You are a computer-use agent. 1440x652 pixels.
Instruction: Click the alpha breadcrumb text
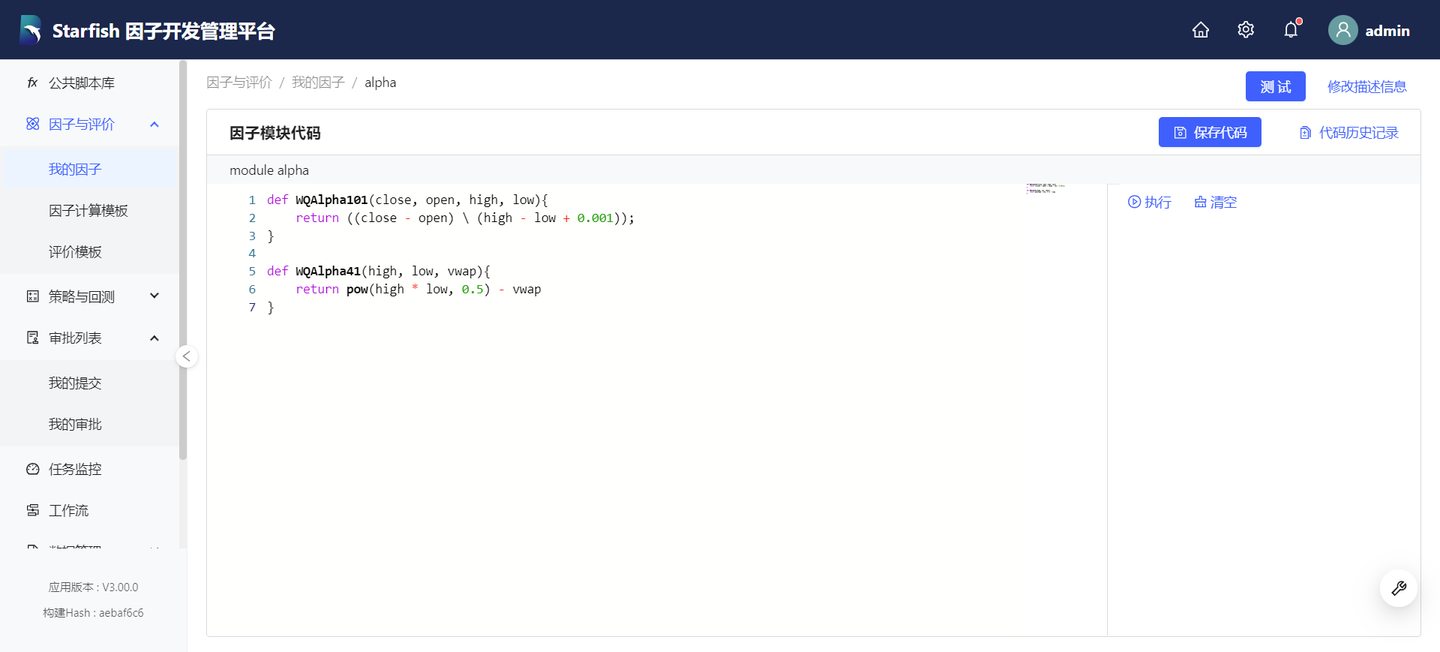[x=380, y=82]
